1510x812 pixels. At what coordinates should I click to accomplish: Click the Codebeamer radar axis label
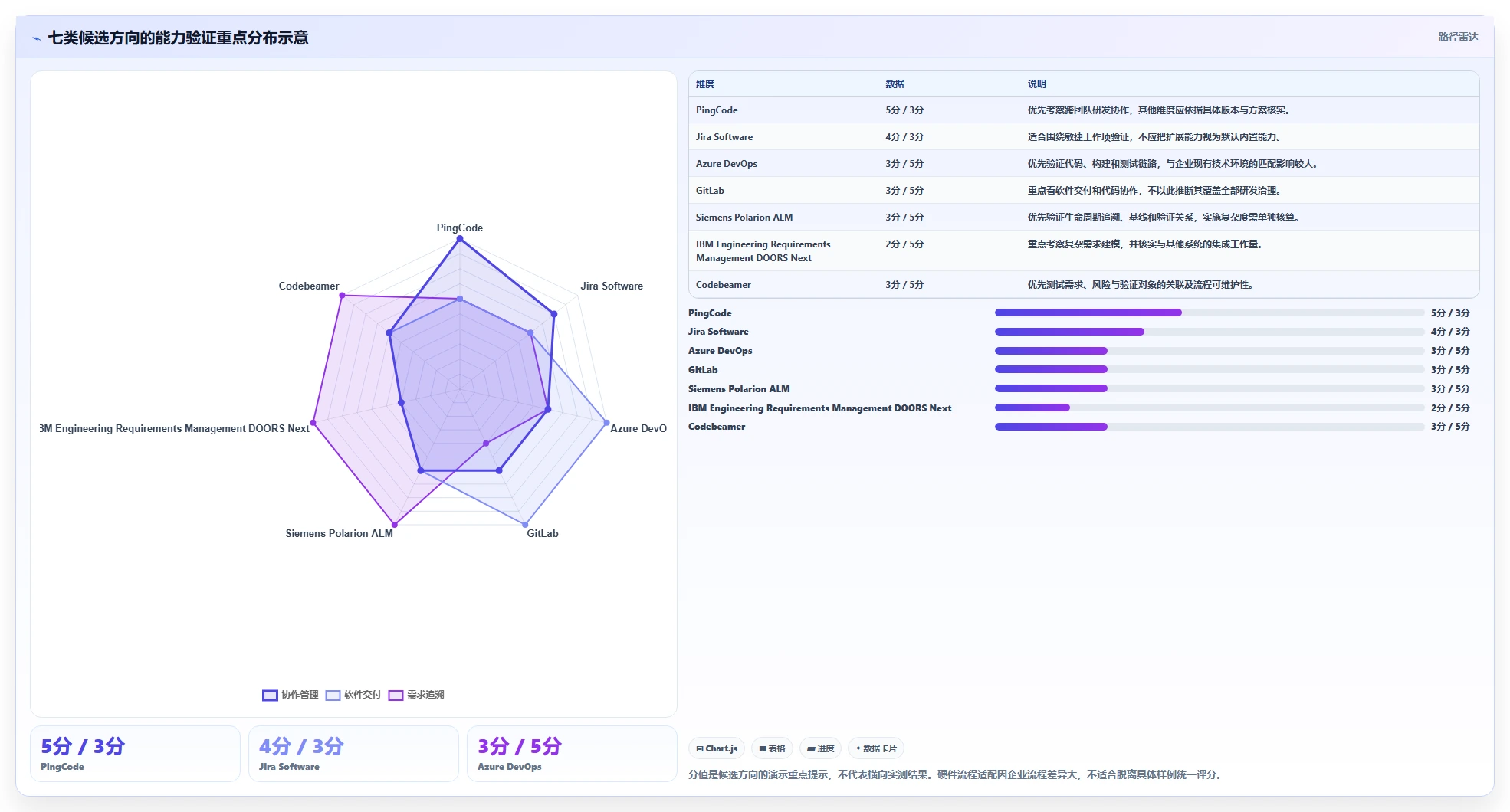tap(309, 286)
